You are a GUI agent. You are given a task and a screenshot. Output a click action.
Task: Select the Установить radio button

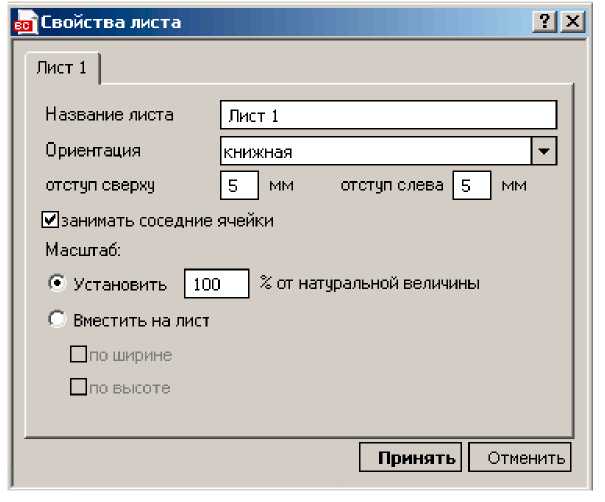57,283
